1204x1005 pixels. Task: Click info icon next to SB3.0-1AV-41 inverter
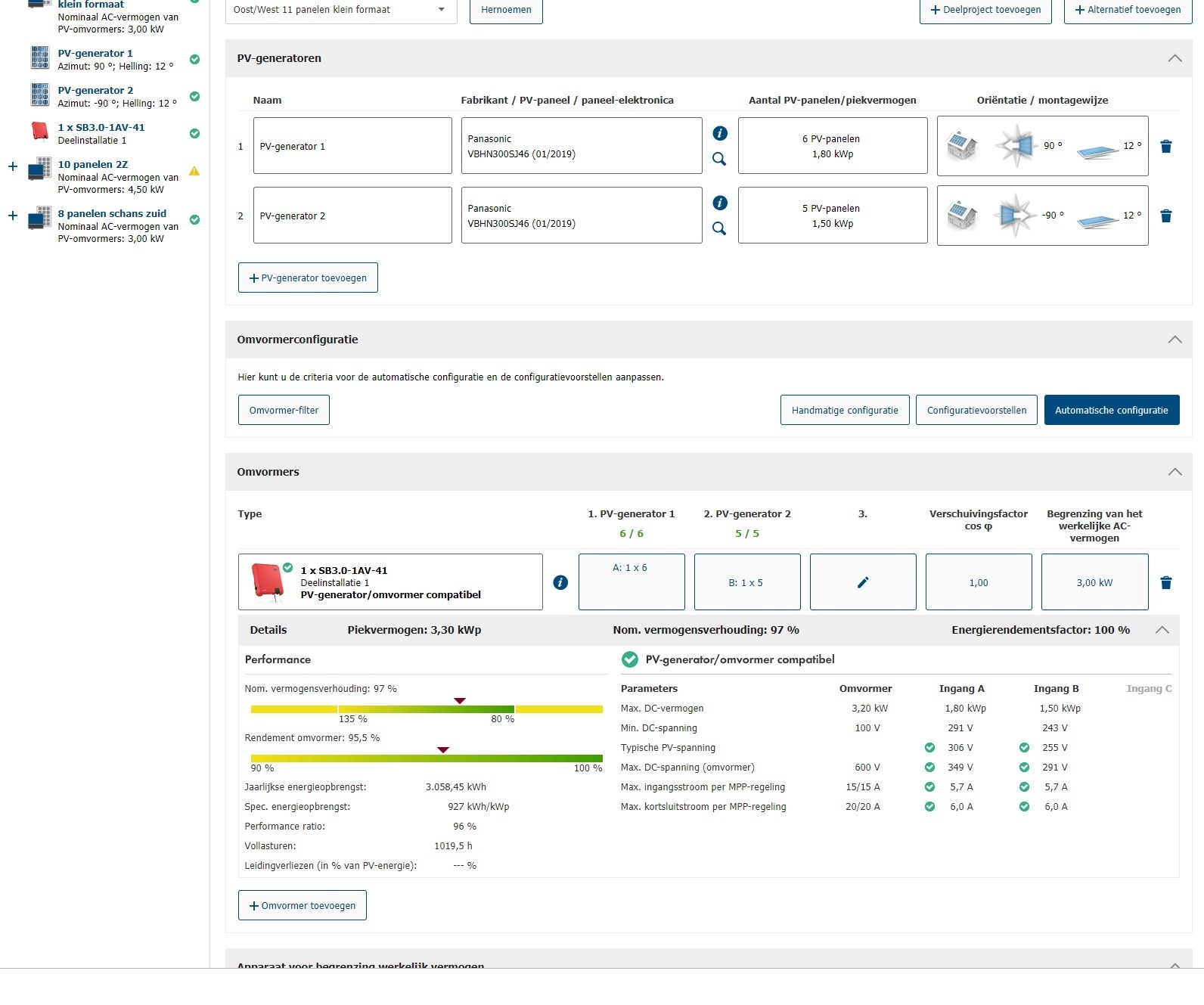[560, 582]
